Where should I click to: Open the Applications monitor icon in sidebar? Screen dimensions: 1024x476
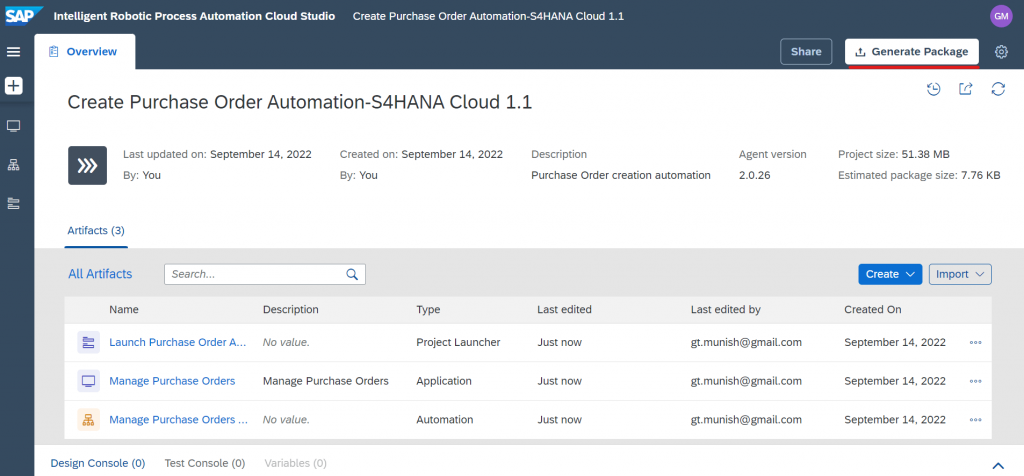13,126
